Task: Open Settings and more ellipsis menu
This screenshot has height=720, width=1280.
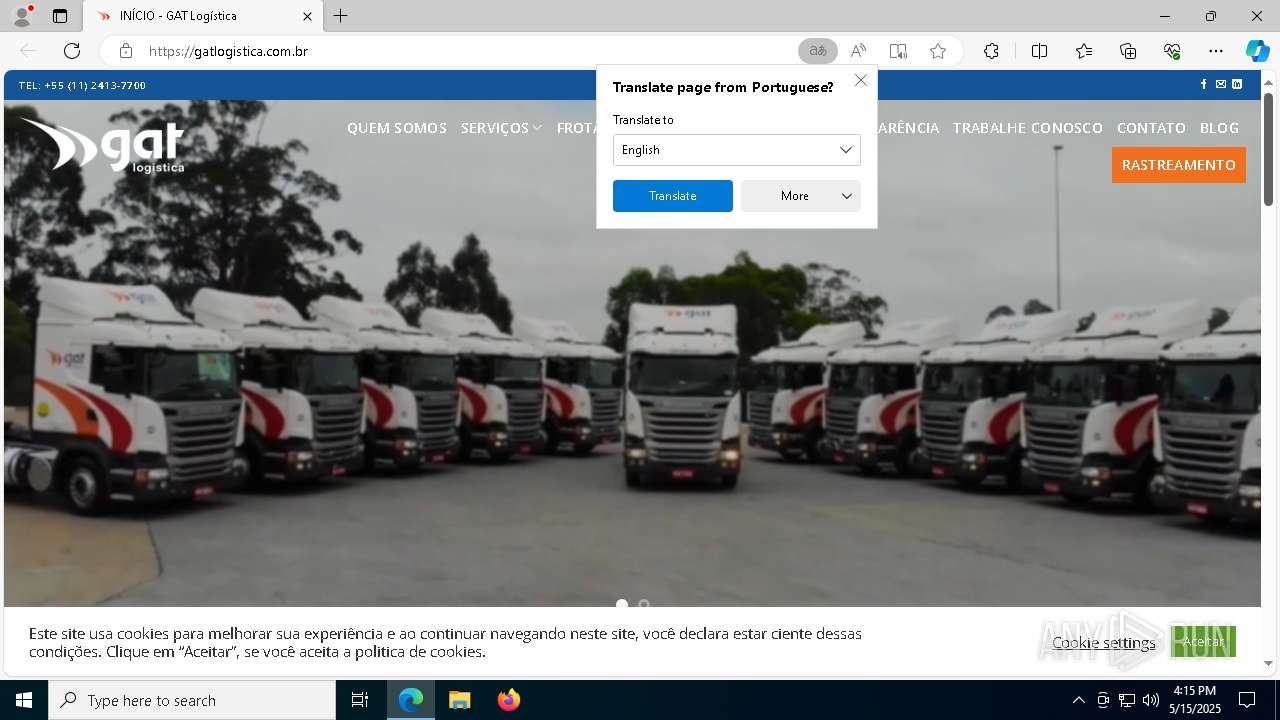Action: click(x=1216, y=51)
